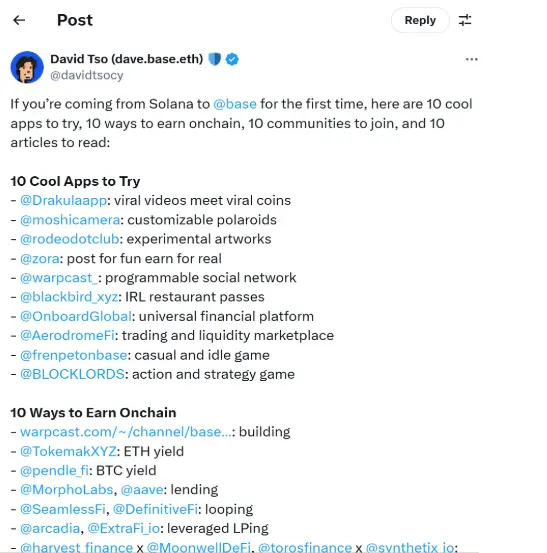This screenshot has height=553, width=547.
Task: Follow the warpcast.com channel base link
Action: click(x=126, y=432)
